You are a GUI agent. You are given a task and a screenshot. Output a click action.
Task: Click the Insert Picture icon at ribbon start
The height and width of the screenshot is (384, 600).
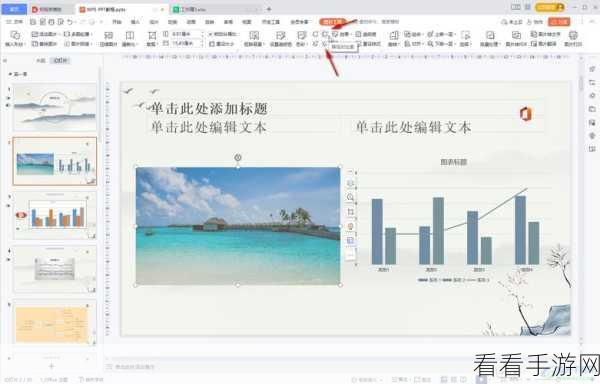coord(15,36)
